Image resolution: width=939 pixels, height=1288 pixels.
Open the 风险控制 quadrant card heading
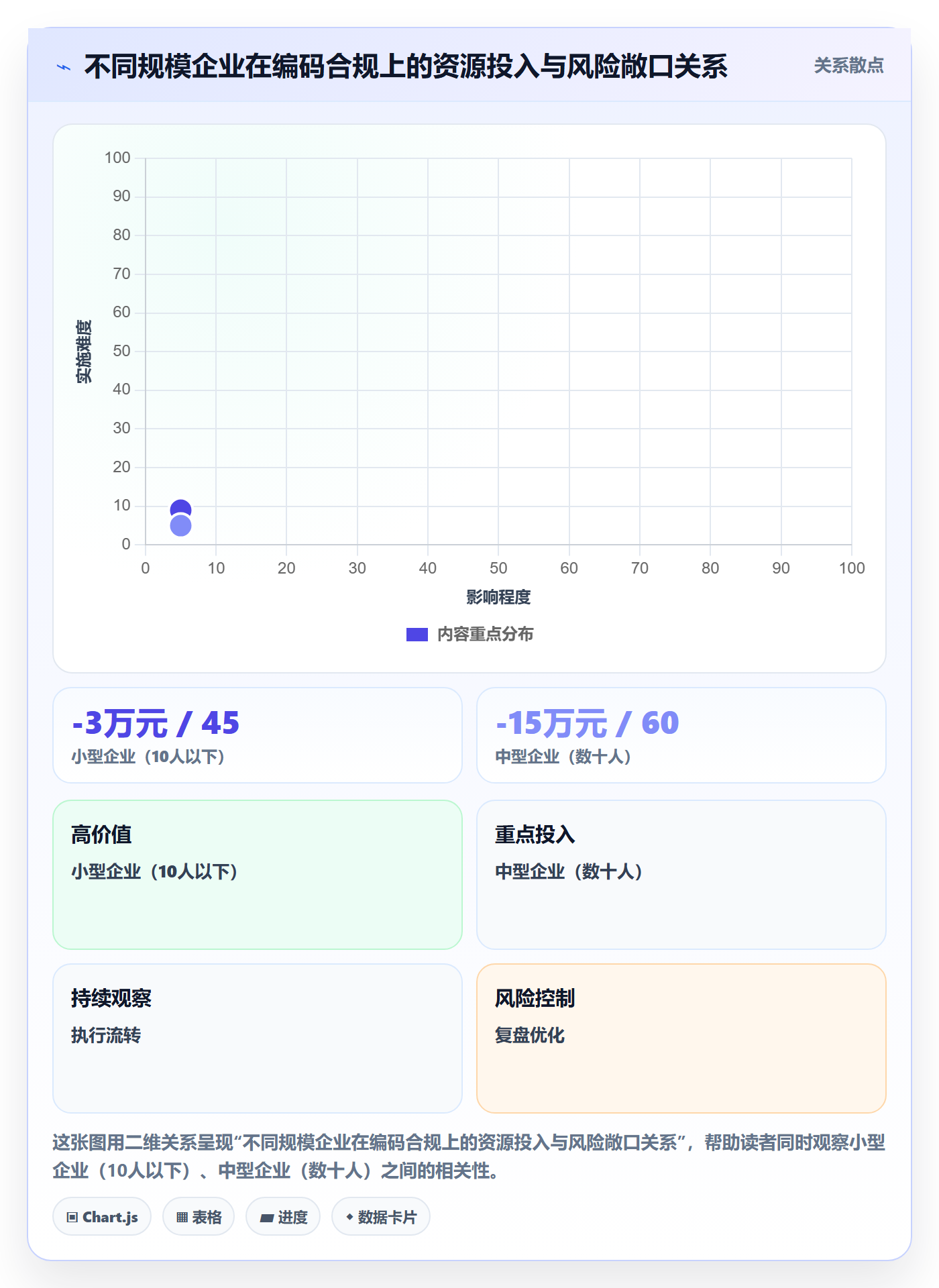pyautogui.click(x=535, y=998)
